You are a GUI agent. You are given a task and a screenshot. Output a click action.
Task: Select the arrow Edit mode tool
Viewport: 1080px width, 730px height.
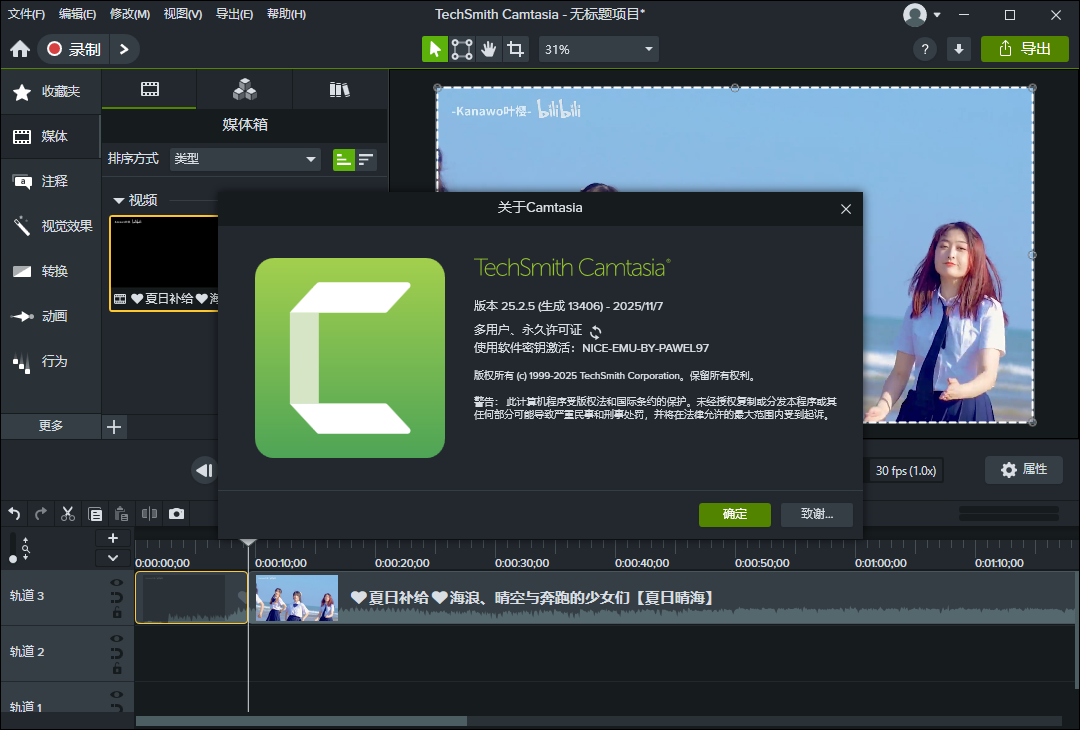tap(435, 50)
